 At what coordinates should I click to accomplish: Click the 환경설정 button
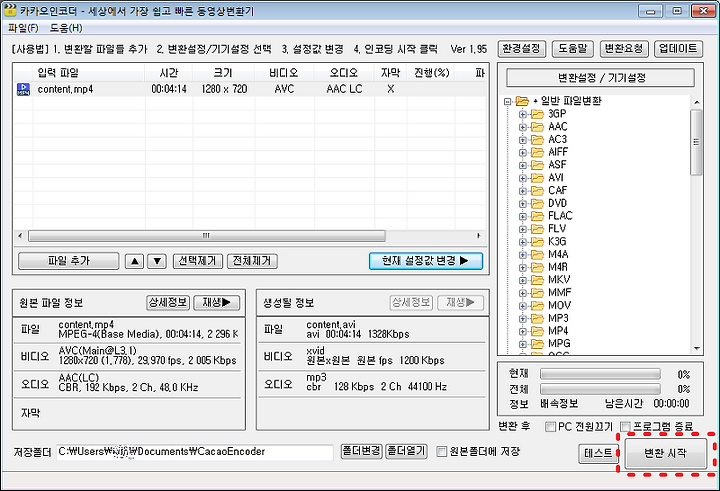tap(522, 49)
